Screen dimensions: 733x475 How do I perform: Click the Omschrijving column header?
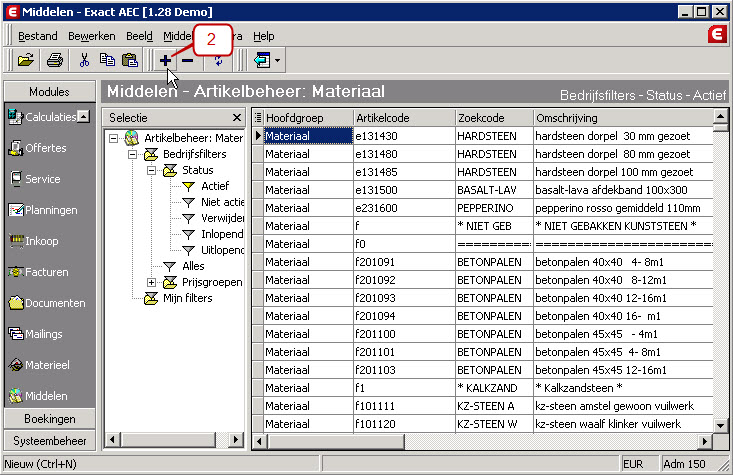coord(623,118)
